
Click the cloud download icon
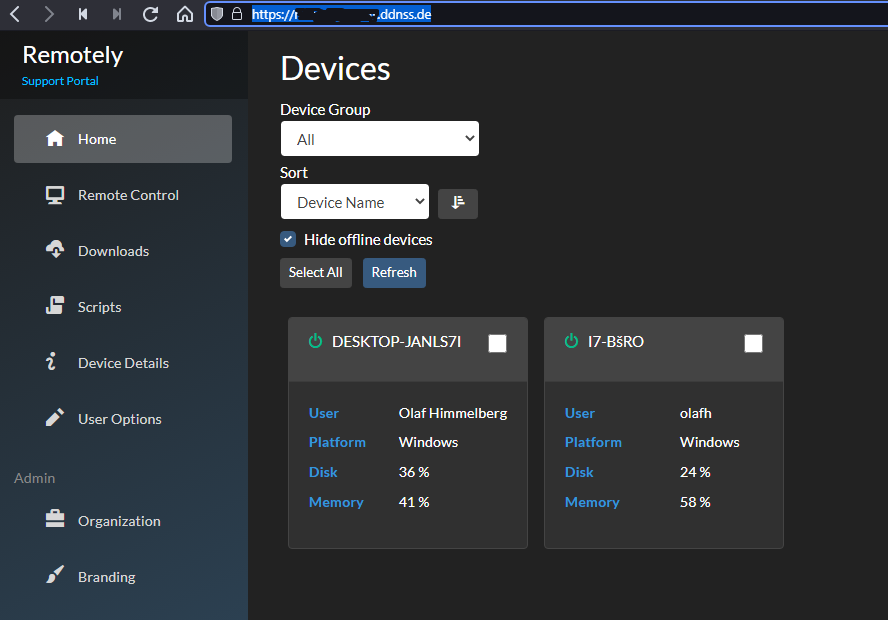pyautogui.click(x=55, y=249)
